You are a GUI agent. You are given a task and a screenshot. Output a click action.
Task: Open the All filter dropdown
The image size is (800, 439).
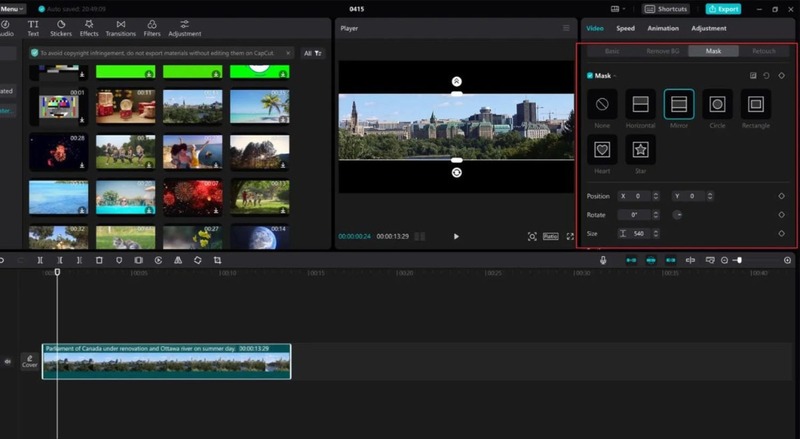pos(313,53)
